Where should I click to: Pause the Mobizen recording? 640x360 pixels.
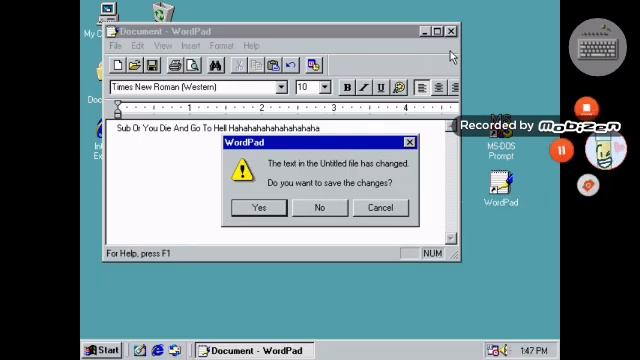click(x=562, y=151)
